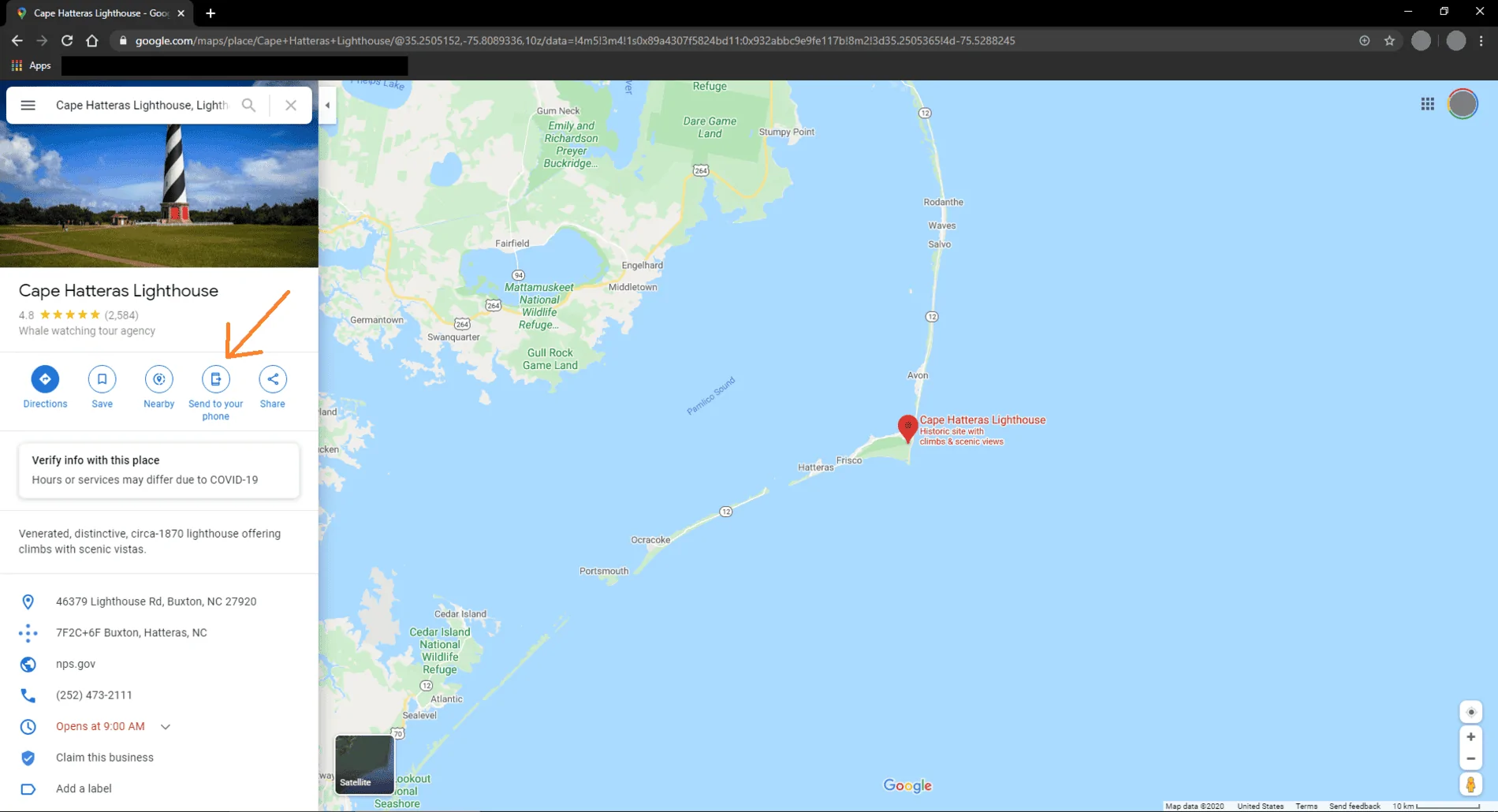Save Cape Hatteras Lighthouse to a list
1498x812 pixels.
[x=102, y=379]
